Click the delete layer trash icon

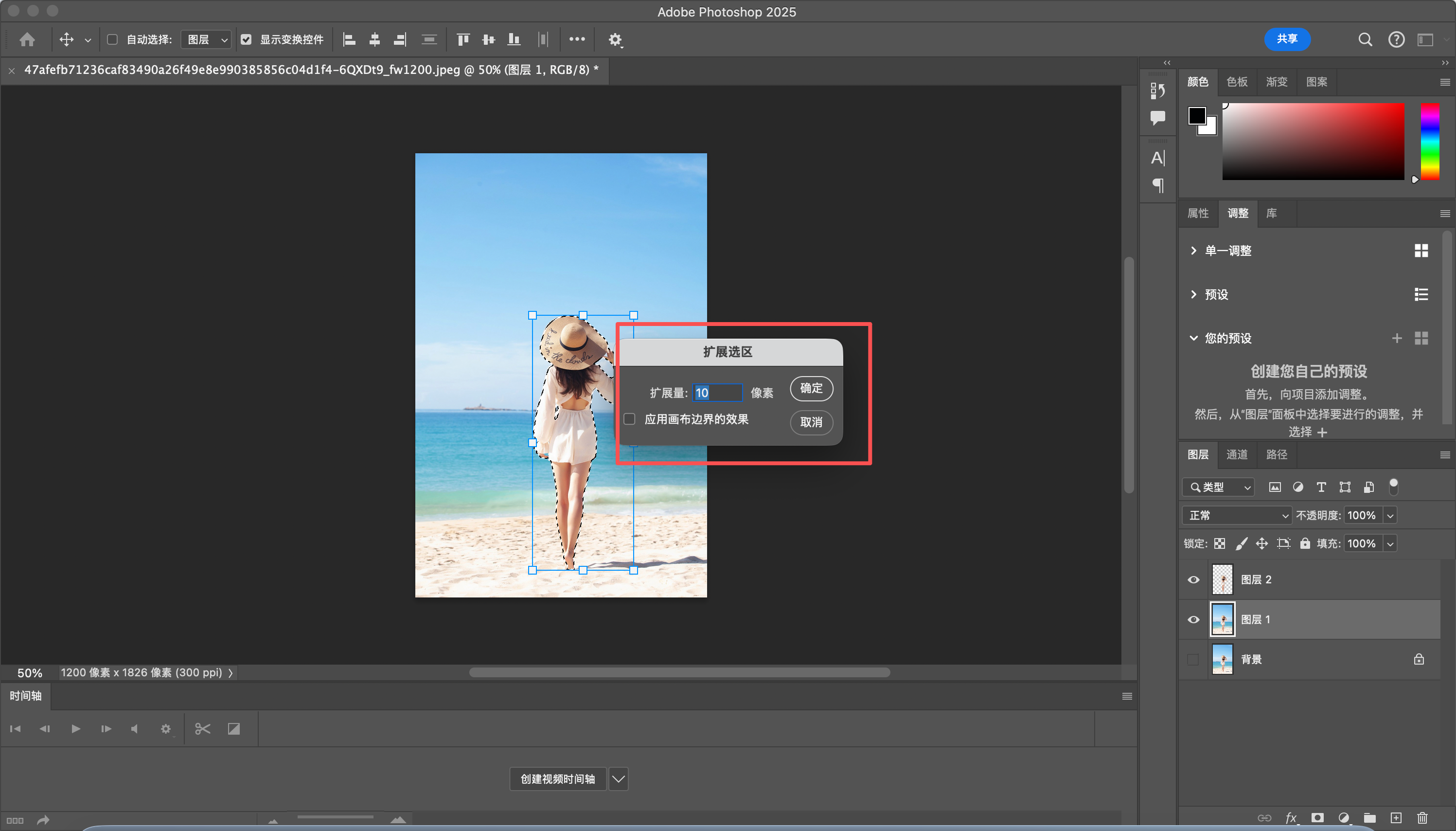click(1422, 817)
